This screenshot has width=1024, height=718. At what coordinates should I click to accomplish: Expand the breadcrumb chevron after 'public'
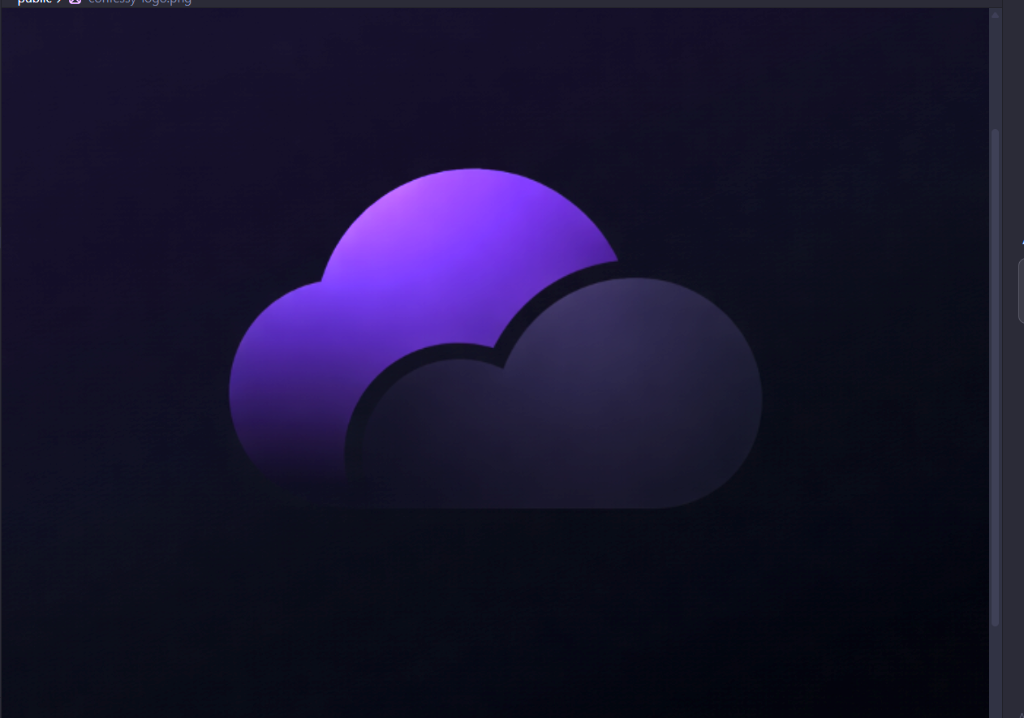point(60,2)
